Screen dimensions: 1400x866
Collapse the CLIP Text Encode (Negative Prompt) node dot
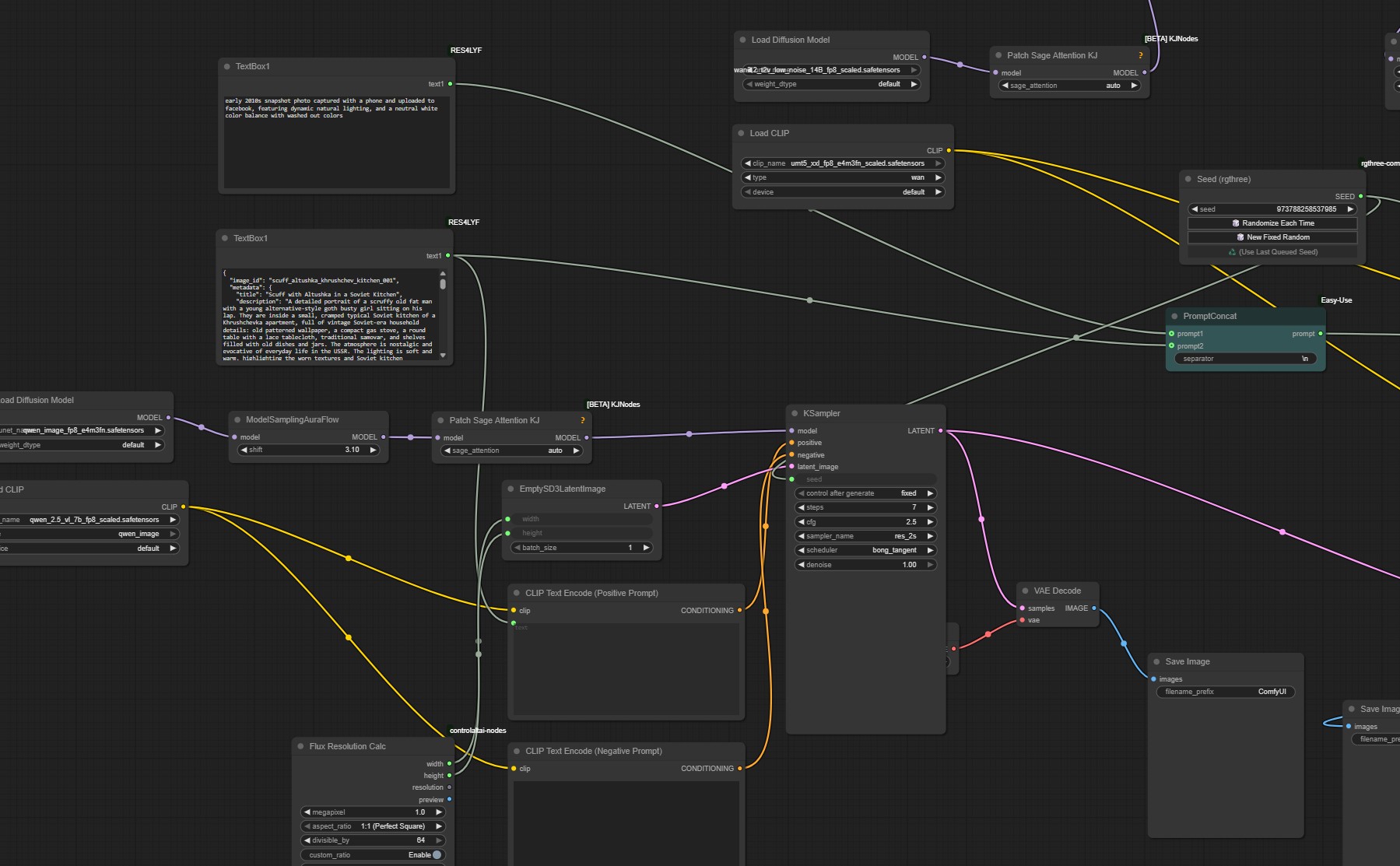click(x=517, y=751)
